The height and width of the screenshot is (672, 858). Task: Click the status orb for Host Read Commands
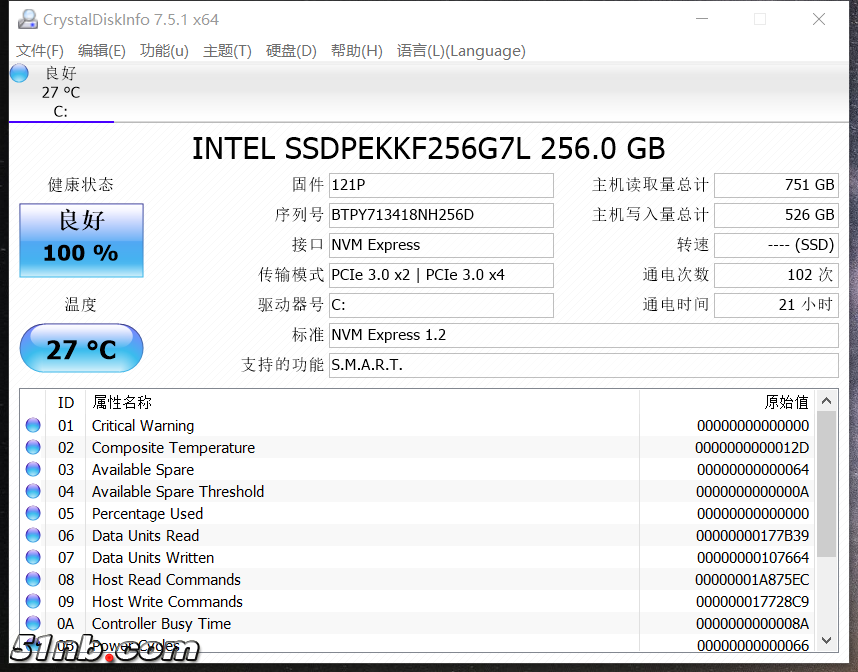[33, 579]
